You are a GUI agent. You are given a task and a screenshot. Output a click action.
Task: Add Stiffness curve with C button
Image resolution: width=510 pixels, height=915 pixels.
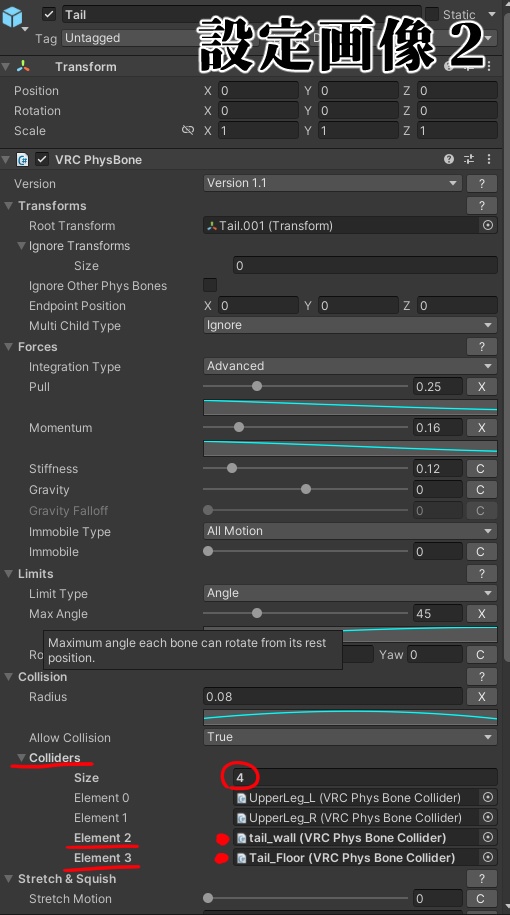pos(481,469)
